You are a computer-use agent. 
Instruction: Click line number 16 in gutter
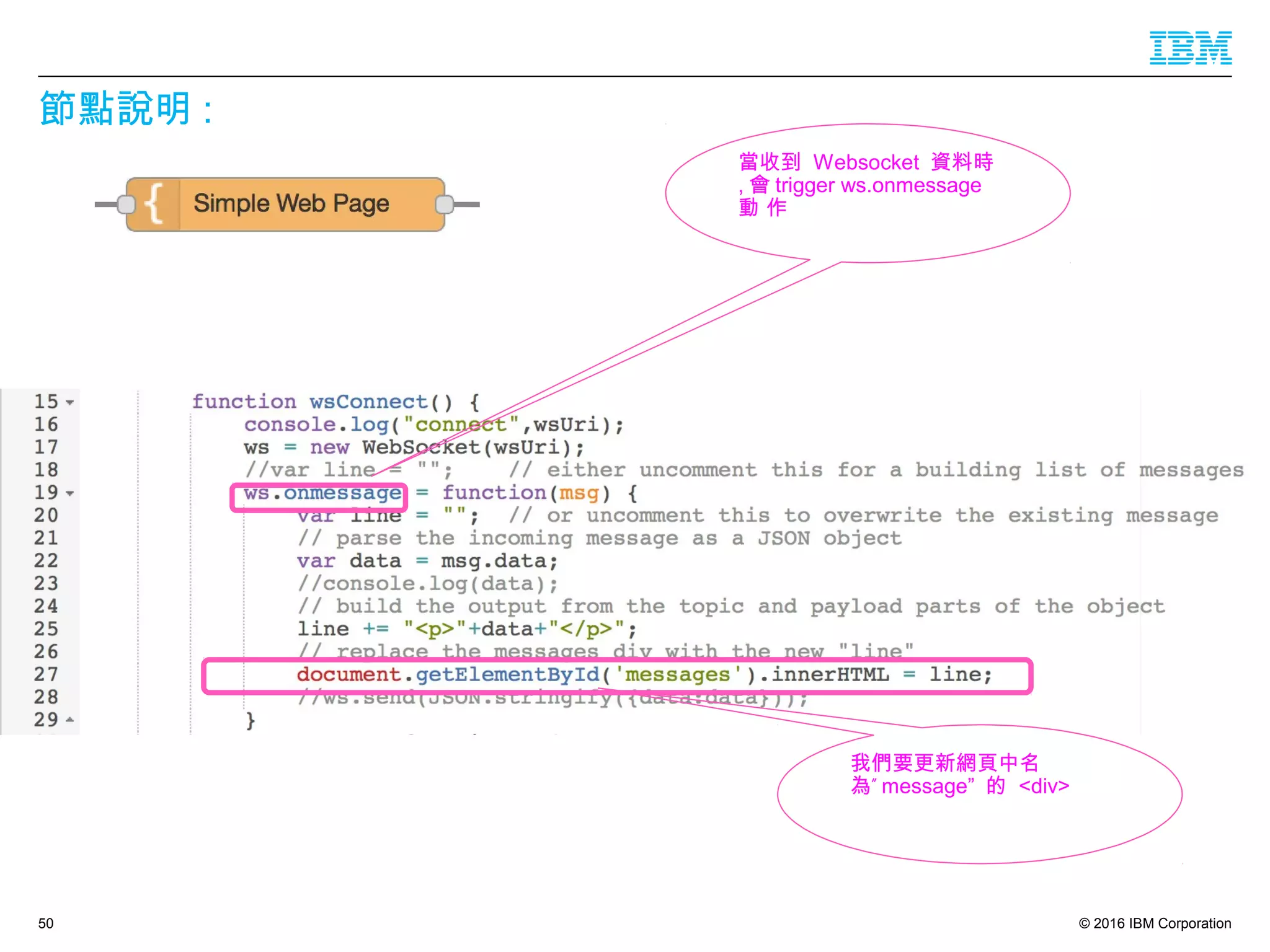click(46, 425)
